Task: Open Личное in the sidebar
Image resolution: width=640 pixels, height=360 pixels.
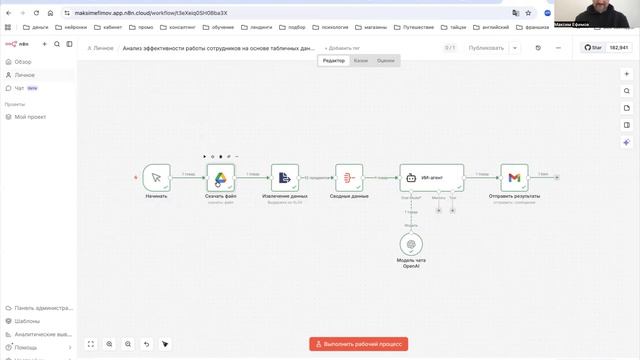Action: [38, 75]
